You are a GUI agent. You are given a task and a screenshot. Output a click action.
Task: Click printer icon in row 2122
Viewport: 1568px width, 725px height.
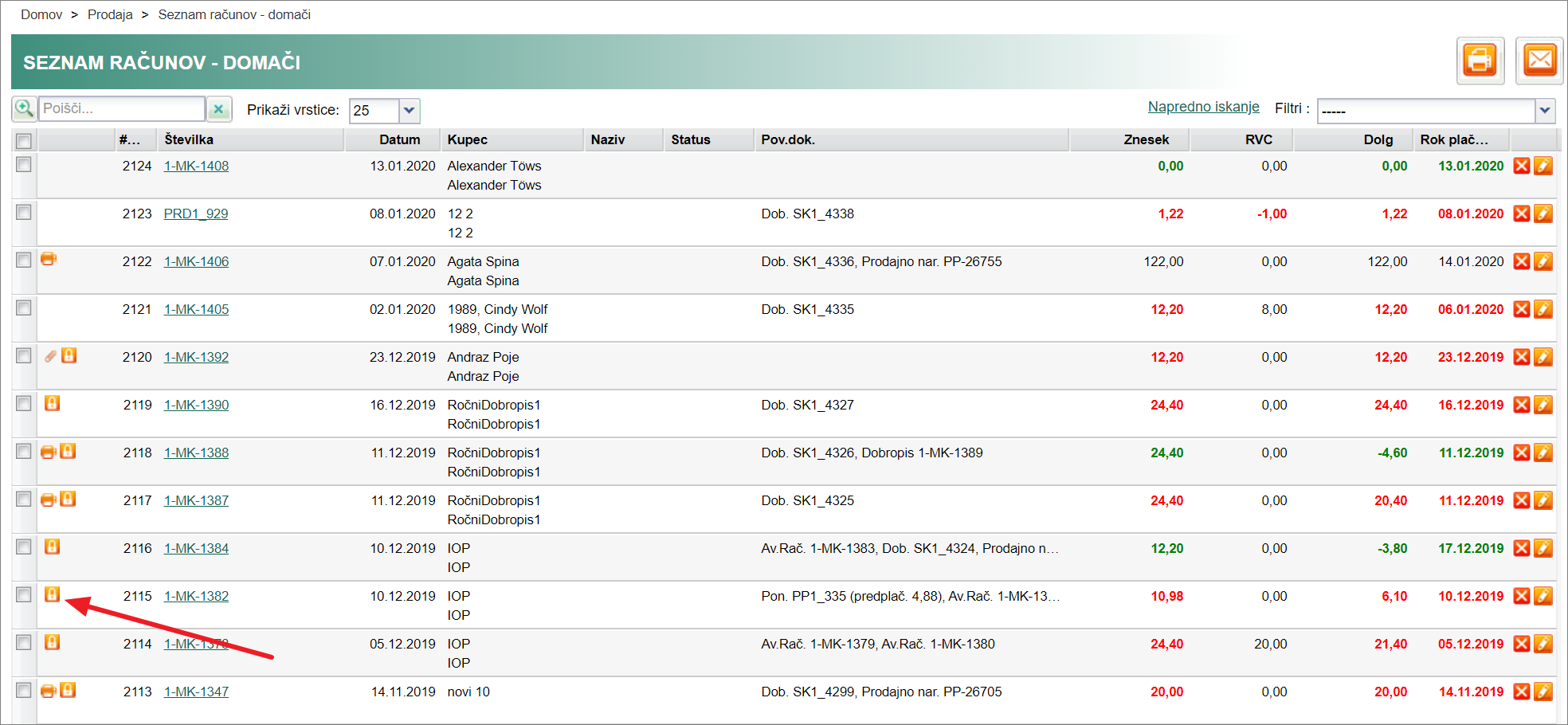[49, 259]
